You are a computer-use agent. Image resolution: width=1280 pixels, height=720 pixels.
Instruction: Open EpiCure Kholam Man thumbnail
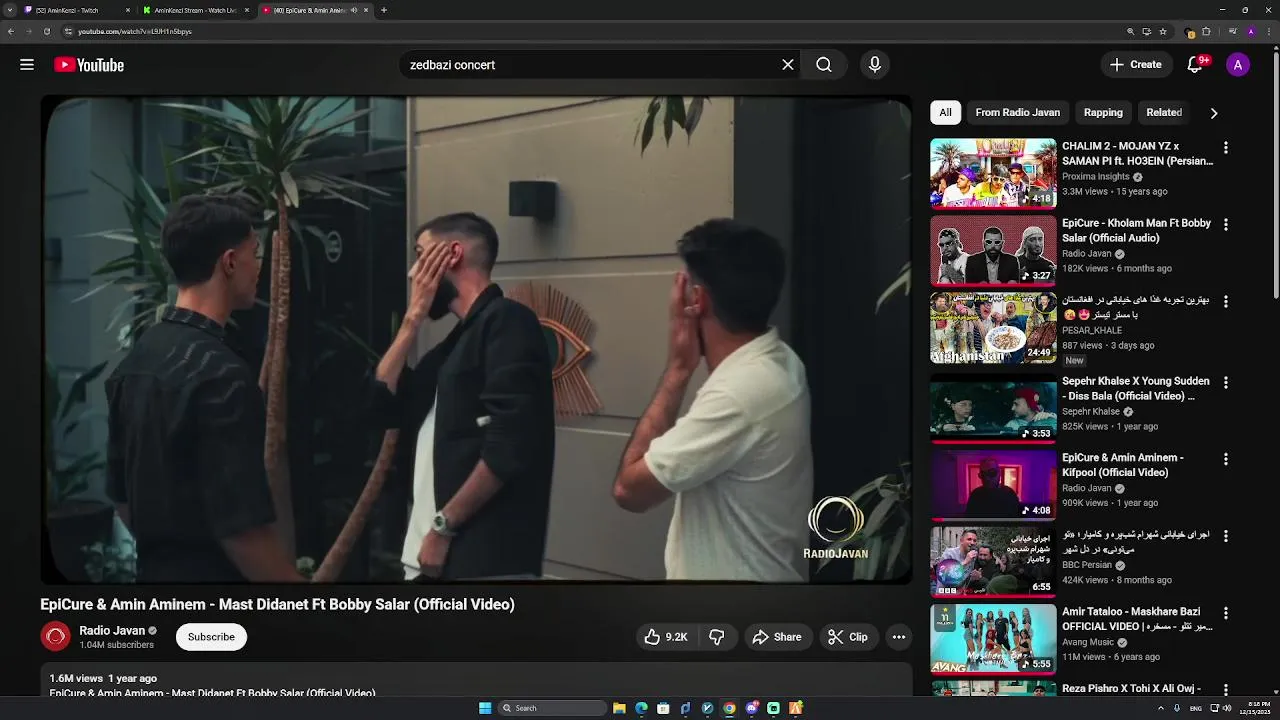(x=993, y=250)
